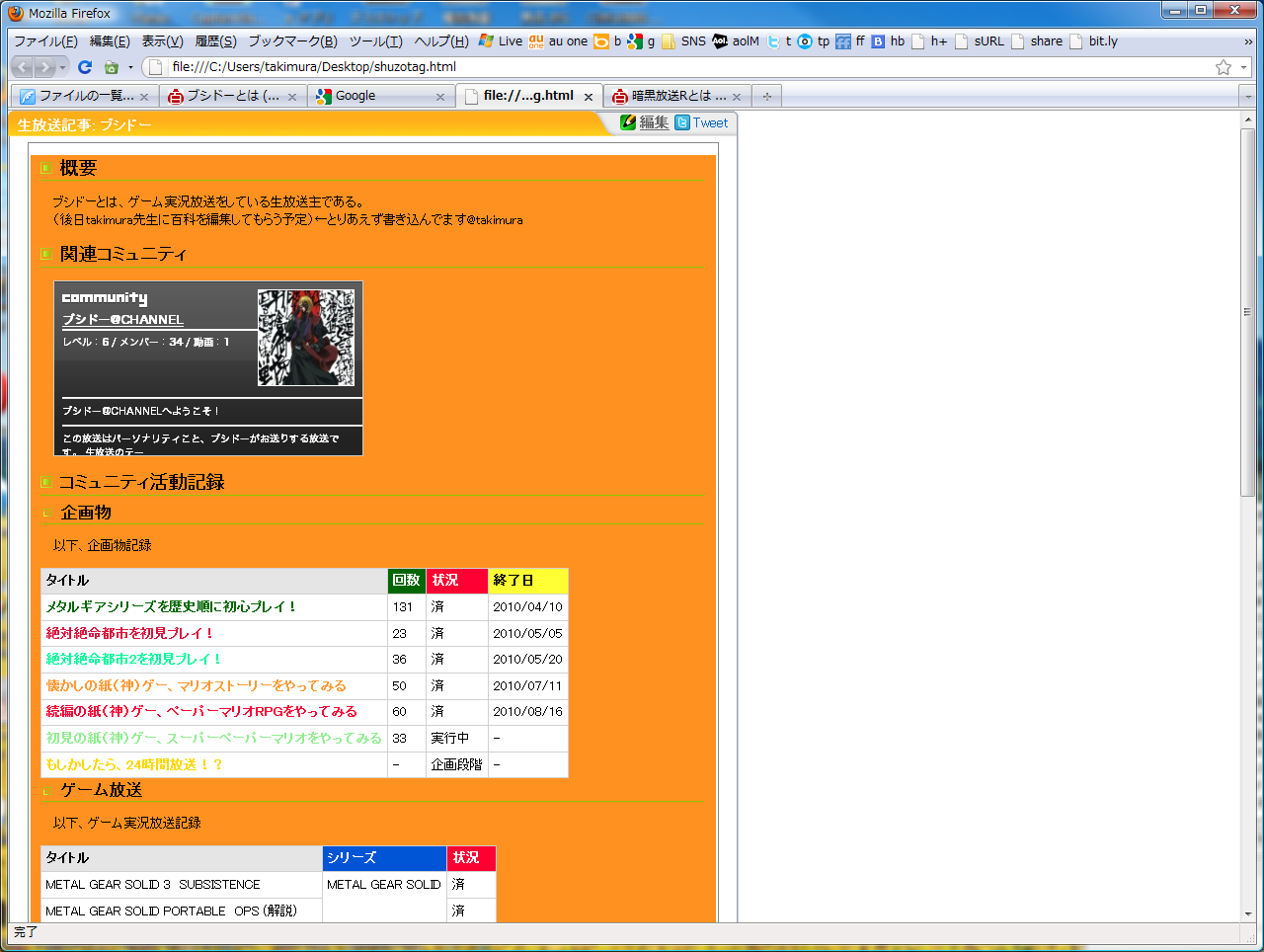Open the list all tabs dropdown

pyautogui.click(x=1248, y=96)
